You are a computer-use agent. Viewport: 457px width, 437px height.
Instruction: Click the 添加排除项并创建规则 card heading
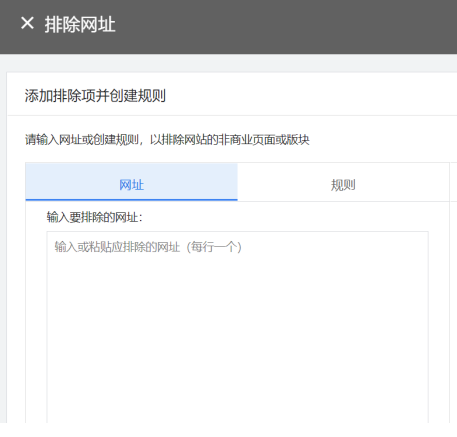95,96
